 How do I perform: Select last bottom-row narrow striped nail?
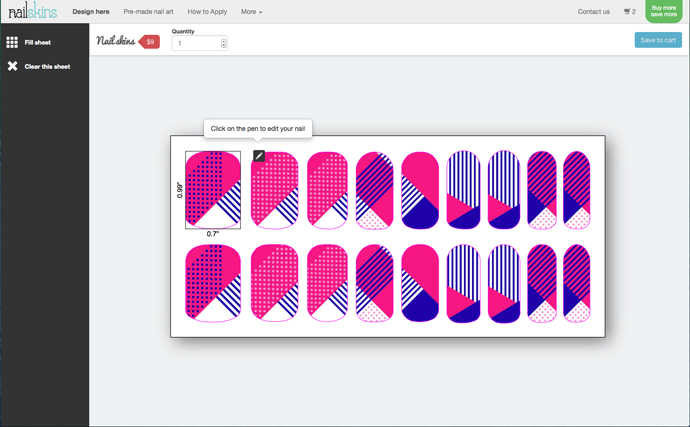(x=576, y=283)
